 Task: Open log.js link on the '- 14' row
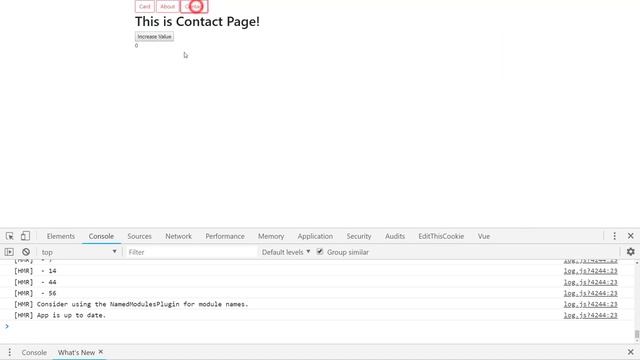point(590,271)
